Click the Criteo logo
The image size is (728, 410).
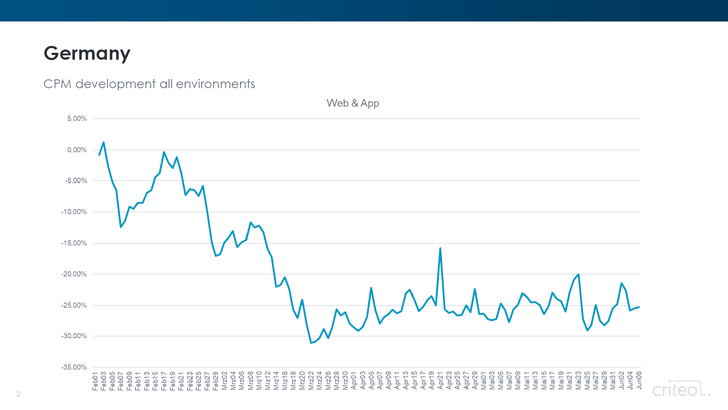click(x=681, y=389)
